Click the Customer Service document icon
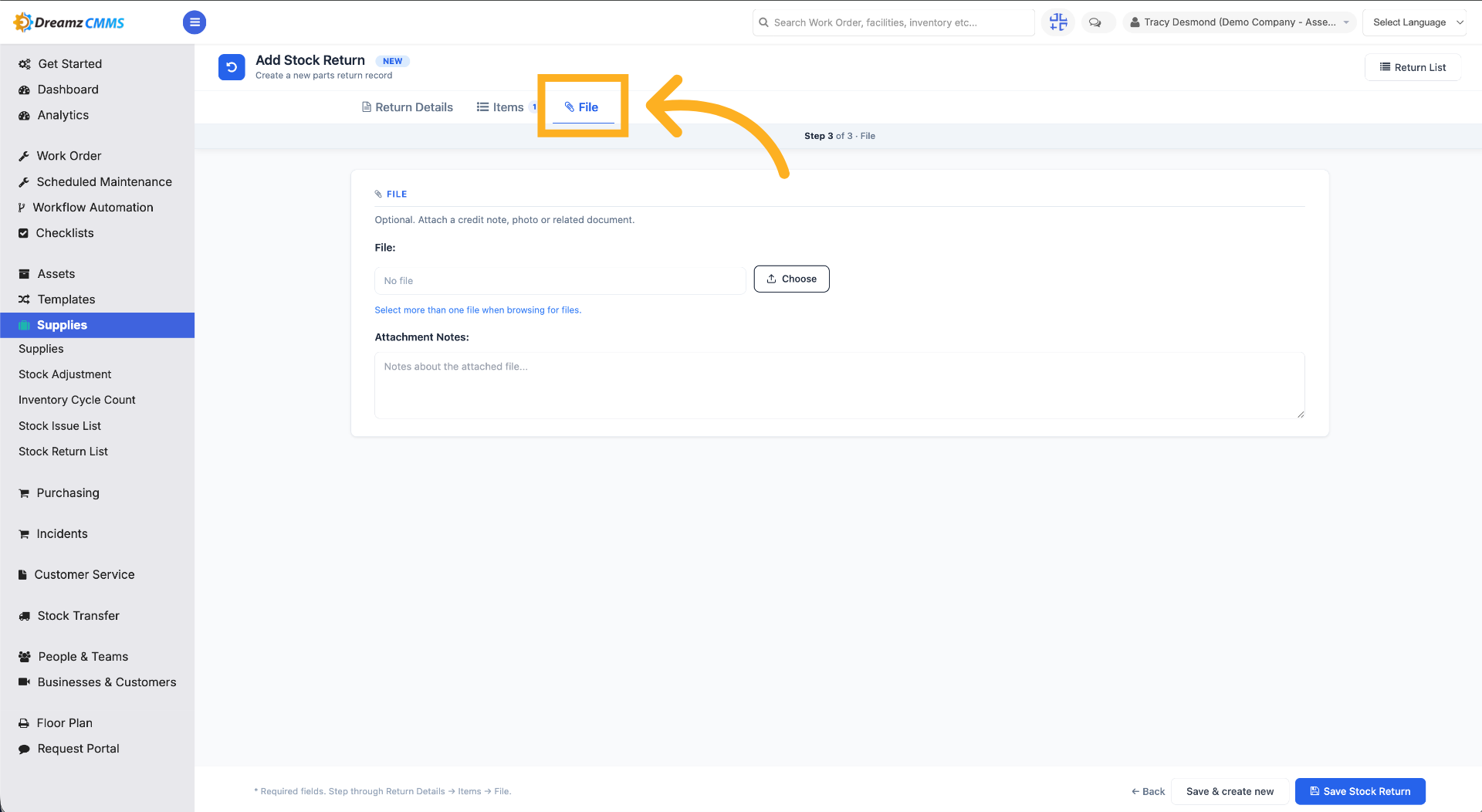The image size is (1482, 812). tap(22, 575)
